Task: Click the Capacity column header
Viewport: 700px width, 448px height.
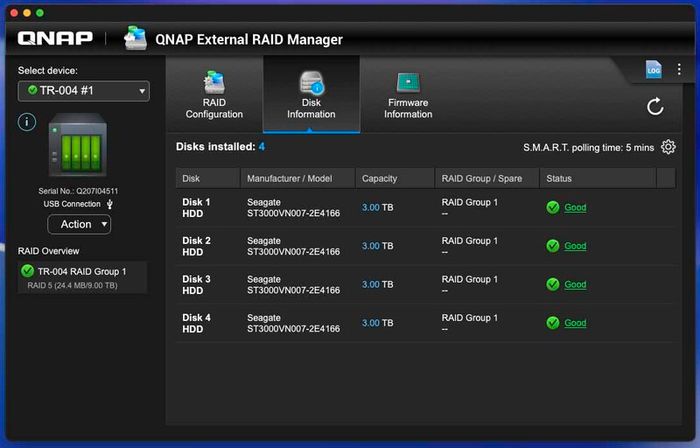Action: tap(395, 178)
